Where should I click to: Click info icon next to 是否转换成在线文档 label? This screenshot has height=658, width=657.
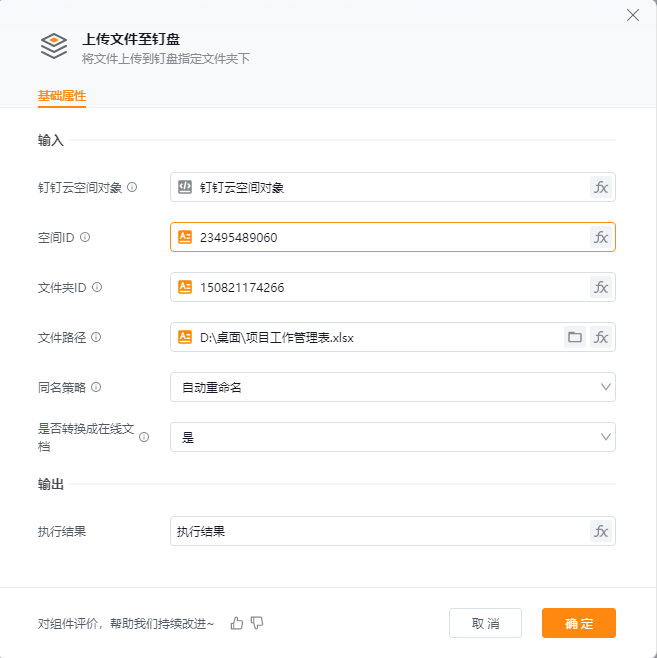144,437
